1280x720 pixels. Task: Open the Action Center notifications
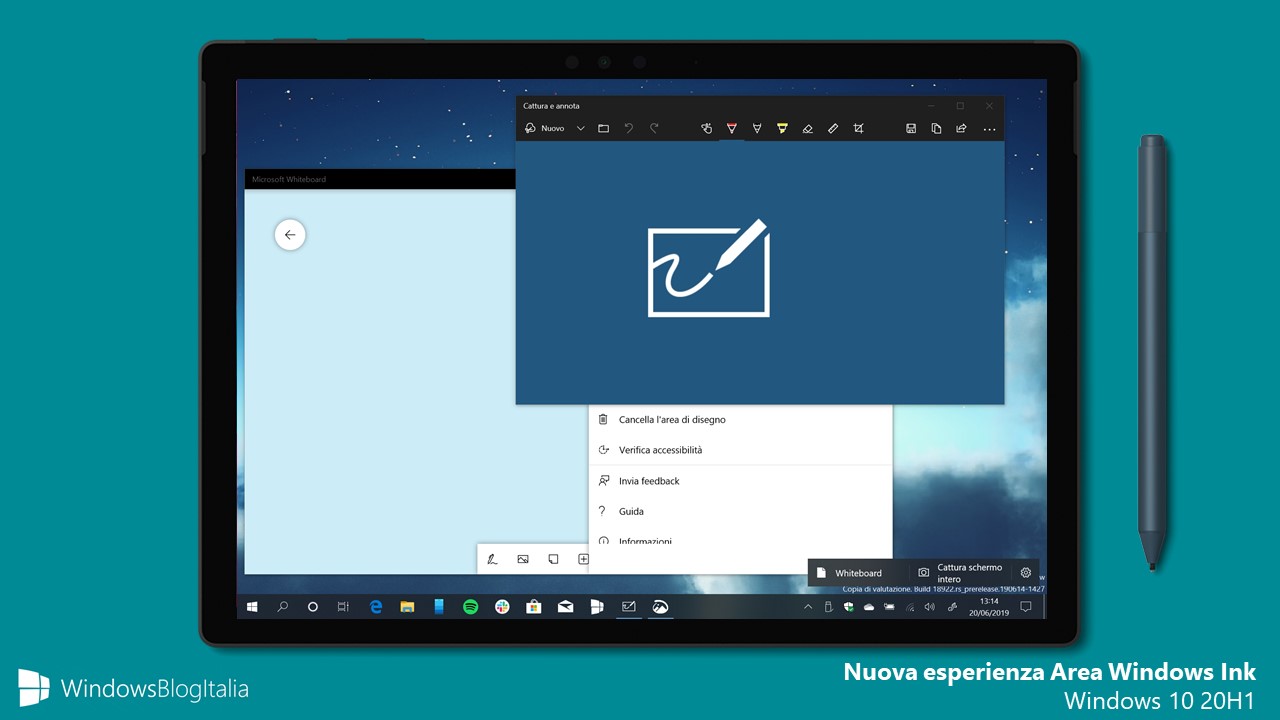click(1026, 606)
